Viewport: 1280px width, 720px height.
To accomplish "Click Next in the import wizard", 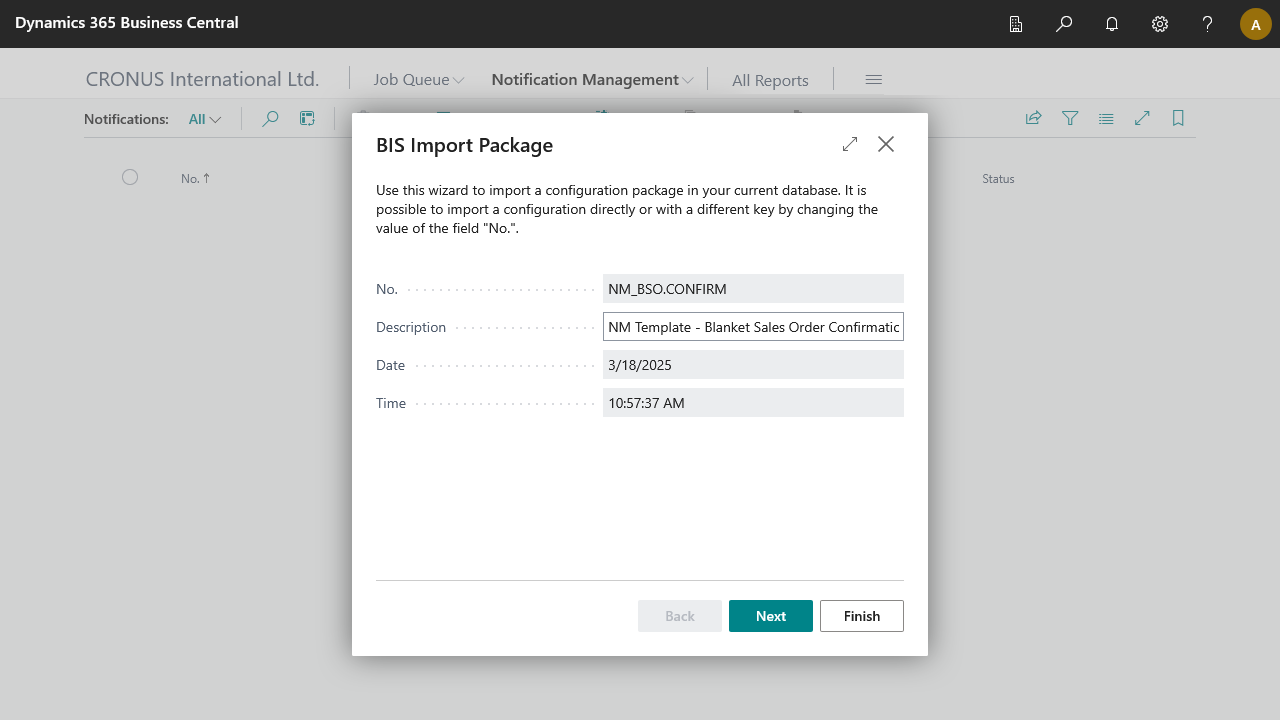I will click(x=771, y=616).
